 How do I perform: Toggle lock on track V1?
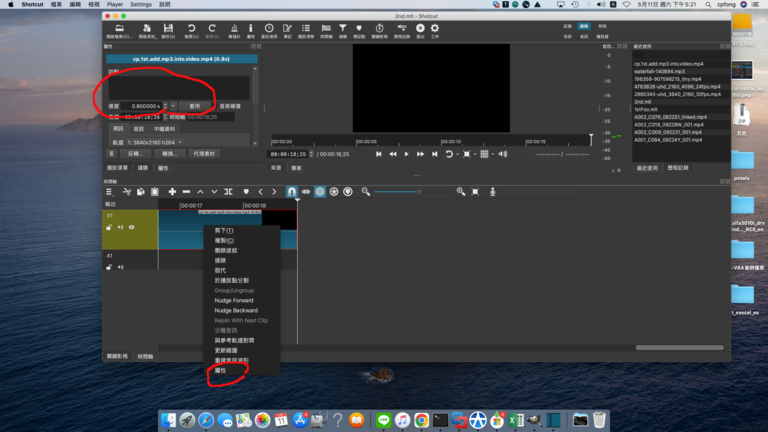[x=110, y=227]
